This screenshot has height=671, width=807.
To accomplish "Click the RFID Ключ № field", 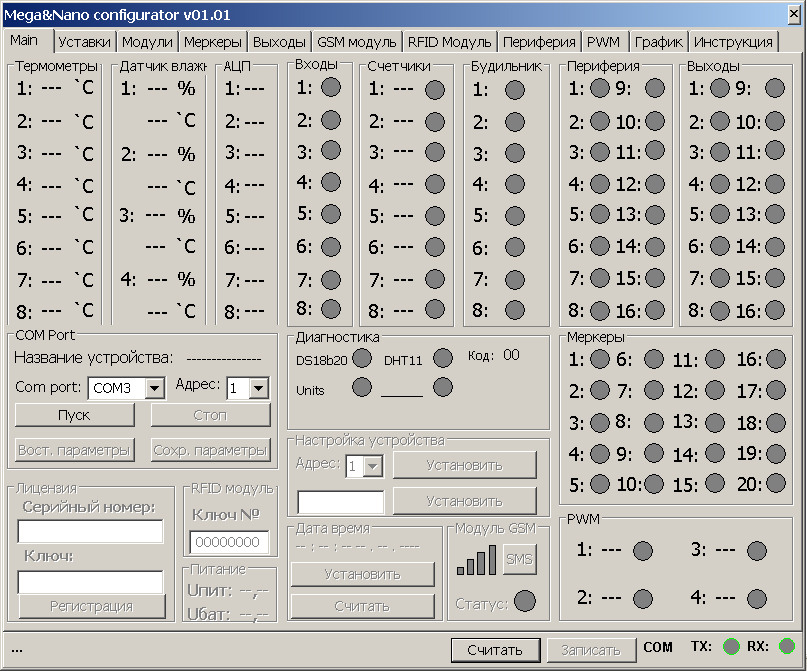I will pyautogui.click(x=229, y=542).
